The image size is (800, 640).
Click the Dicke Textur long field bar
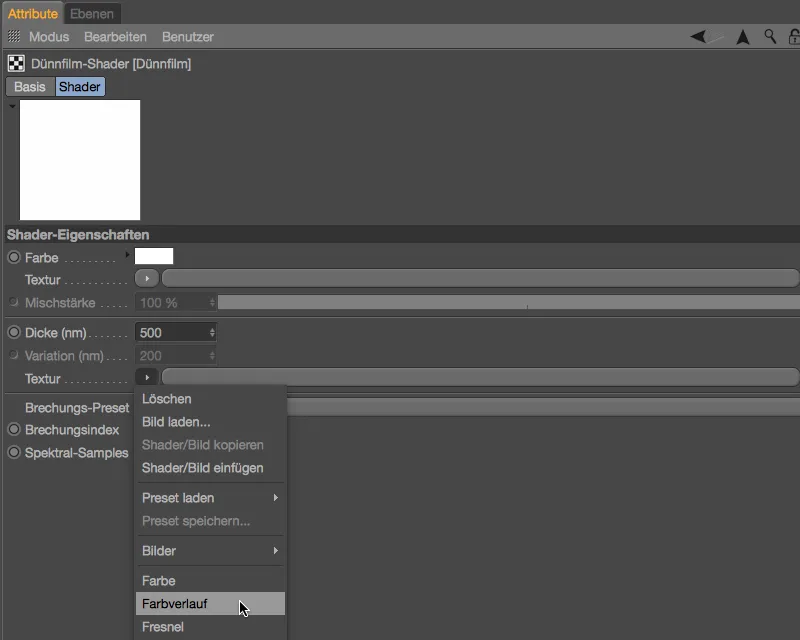[x=480, y=378]
